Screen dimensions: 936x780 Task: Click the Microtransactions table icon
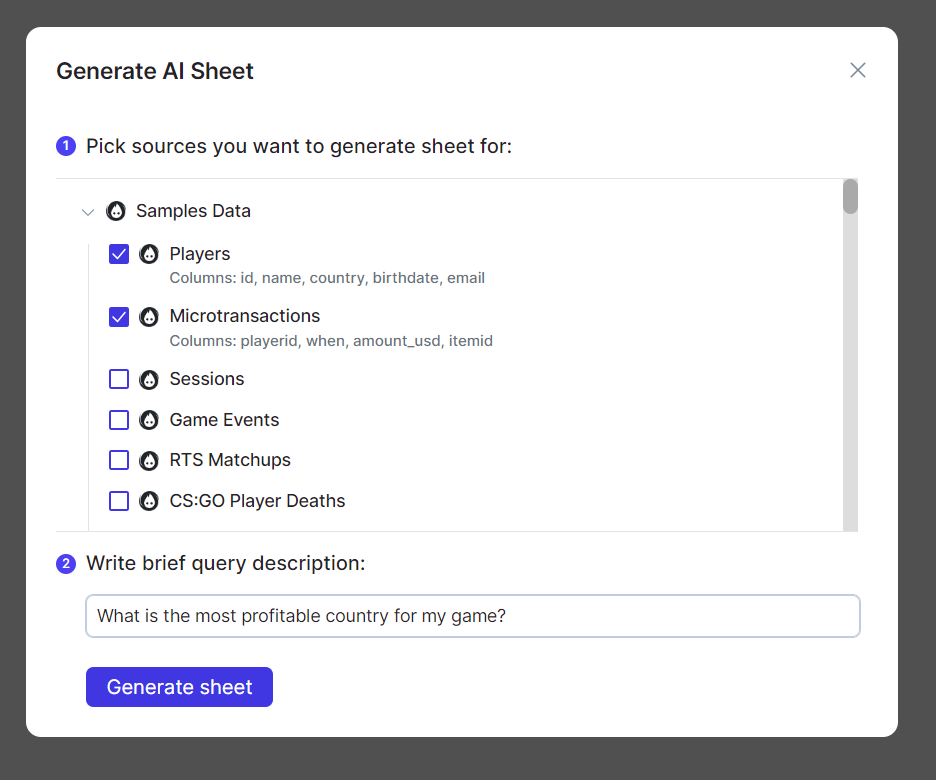pyautogui.click(x=149, y=317)
